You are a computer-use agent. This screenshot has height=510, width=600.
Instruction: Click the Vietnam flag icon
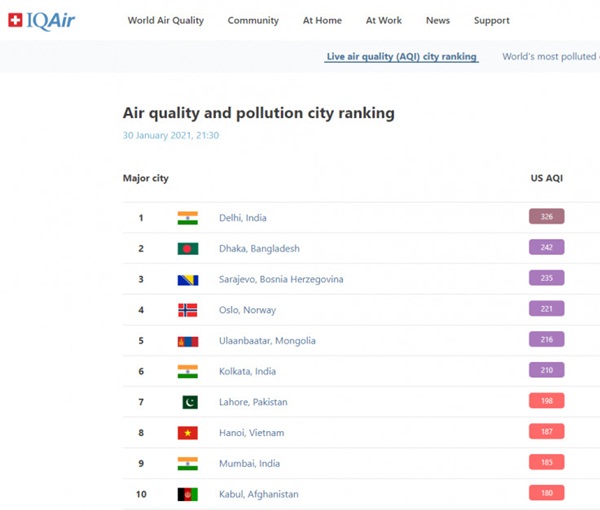(187, 433)
